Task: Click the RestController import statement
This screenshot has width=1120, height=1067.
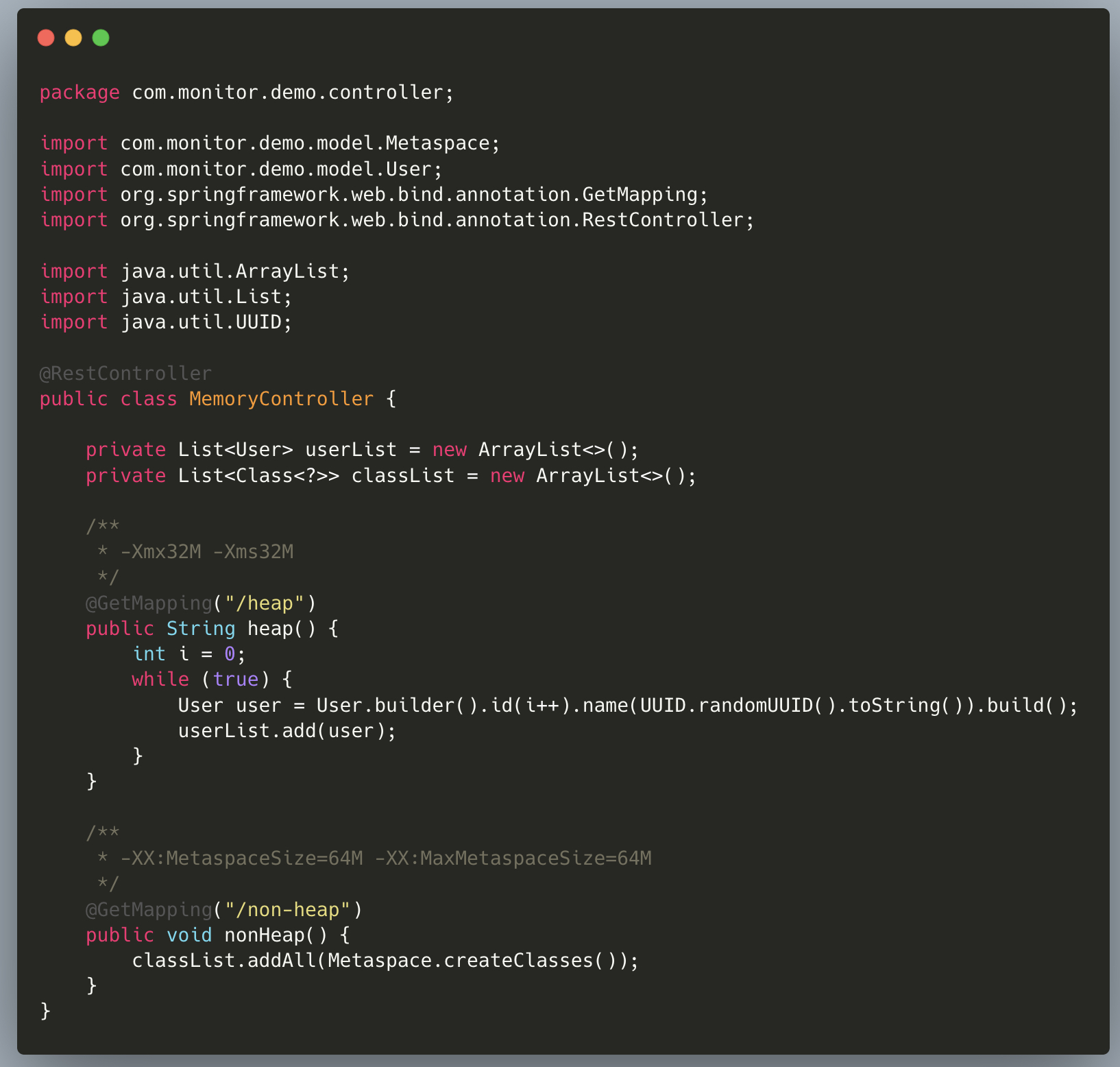Action: pos(397,220)
